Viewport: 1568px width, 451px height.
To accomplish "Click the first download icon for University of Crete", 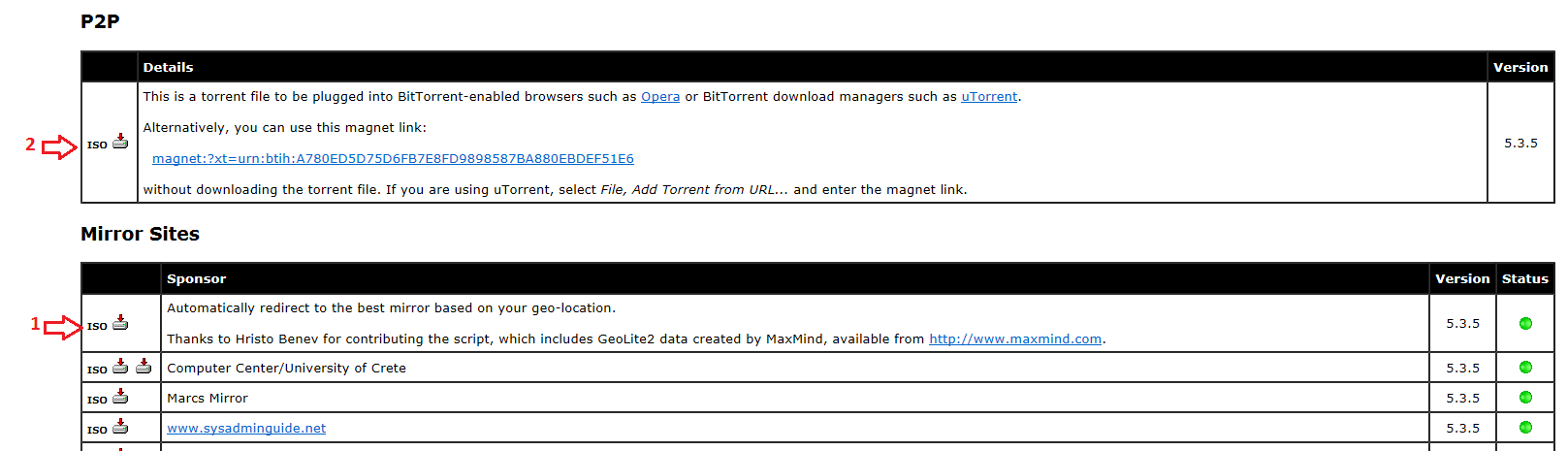I will 120,366.
